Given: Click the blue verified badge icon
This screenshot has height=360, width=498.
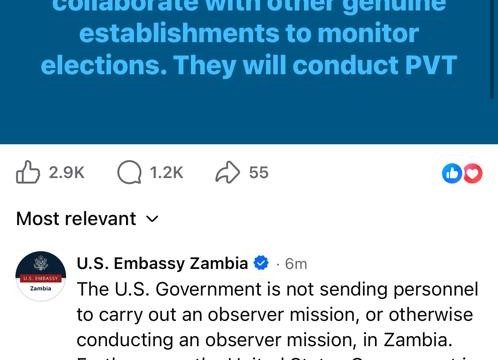Looking at the screenshot, I should 261,263.
